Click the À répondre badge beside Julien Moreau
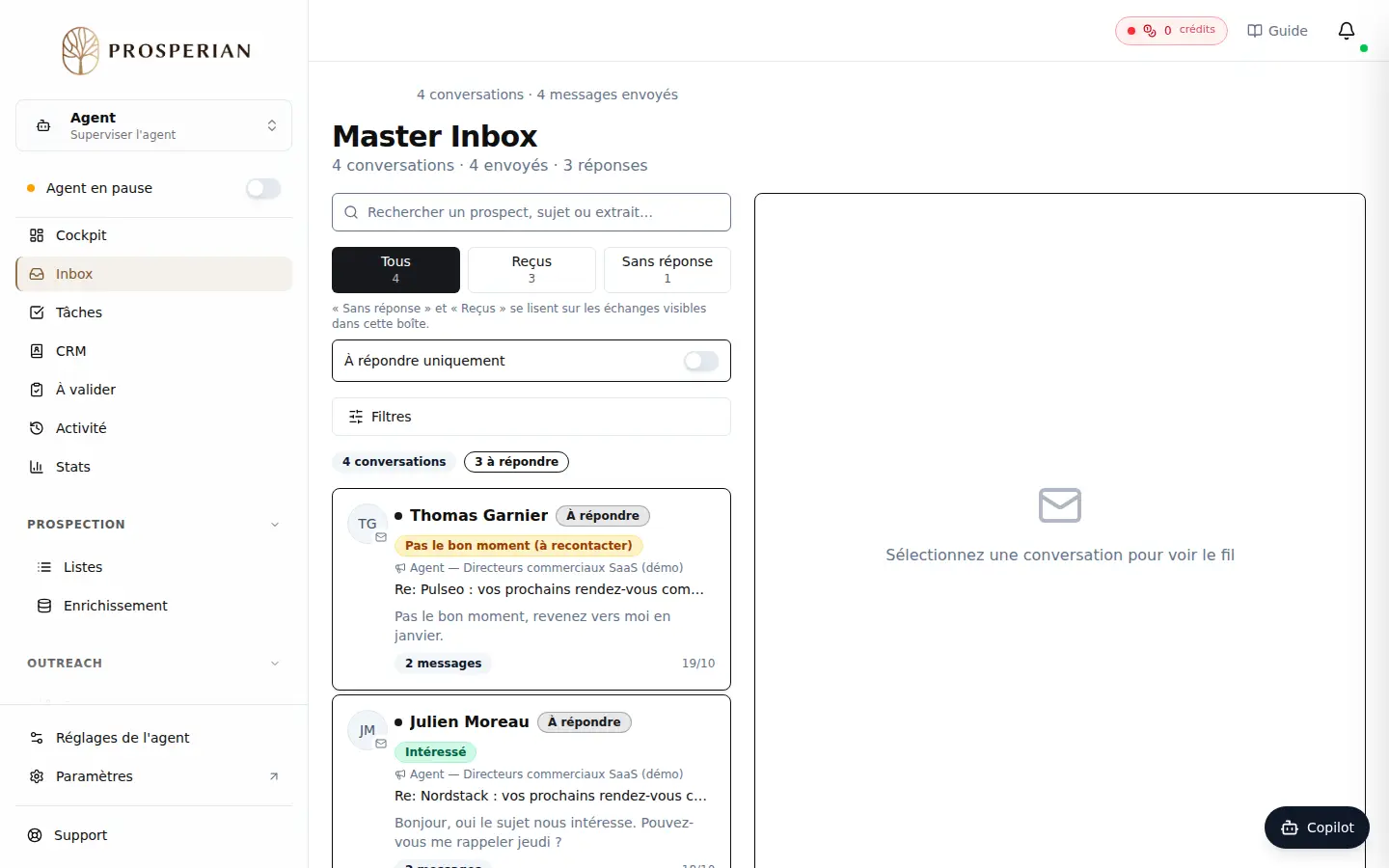 coord(585,722)
